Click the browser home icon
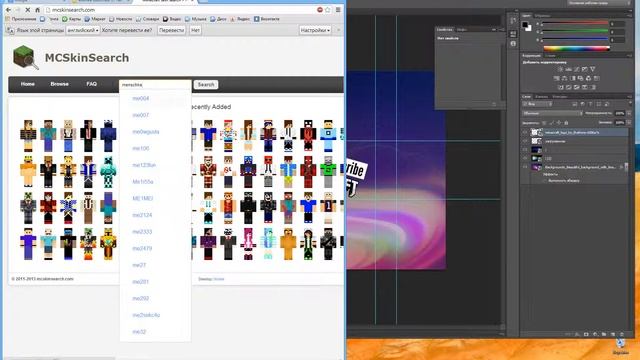The height and width of the screenshot is (360, 640). pyautogui.click(x=38, y=10)
